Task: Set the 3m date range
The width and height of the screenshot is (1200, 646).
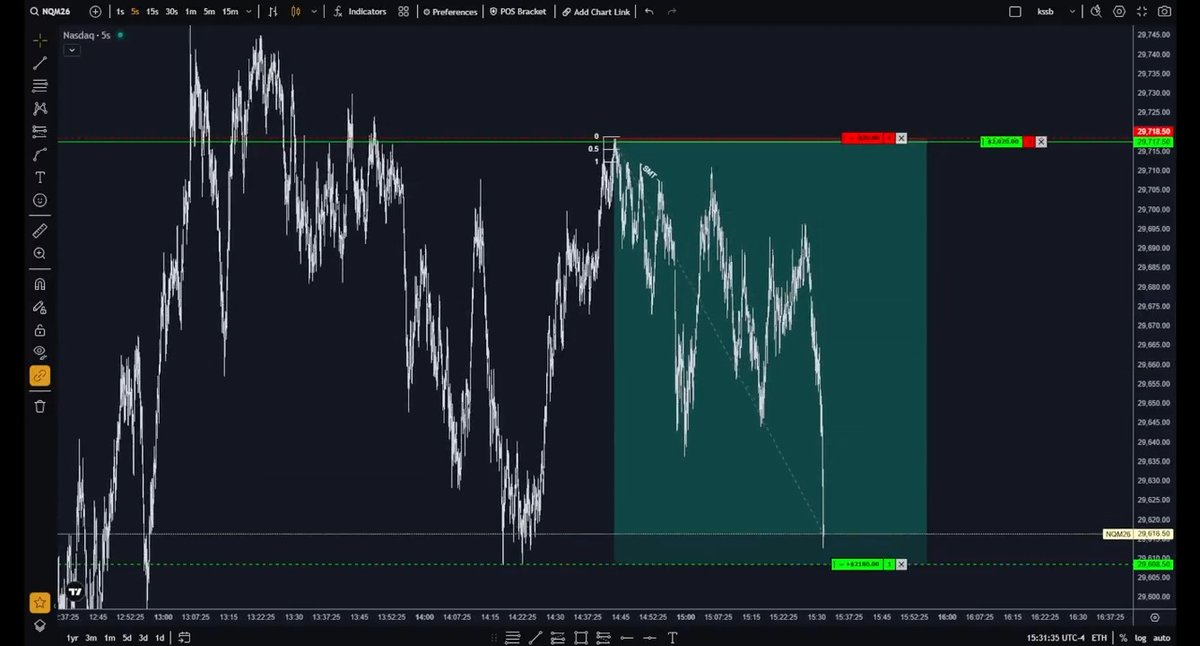Action: [91, 638]
